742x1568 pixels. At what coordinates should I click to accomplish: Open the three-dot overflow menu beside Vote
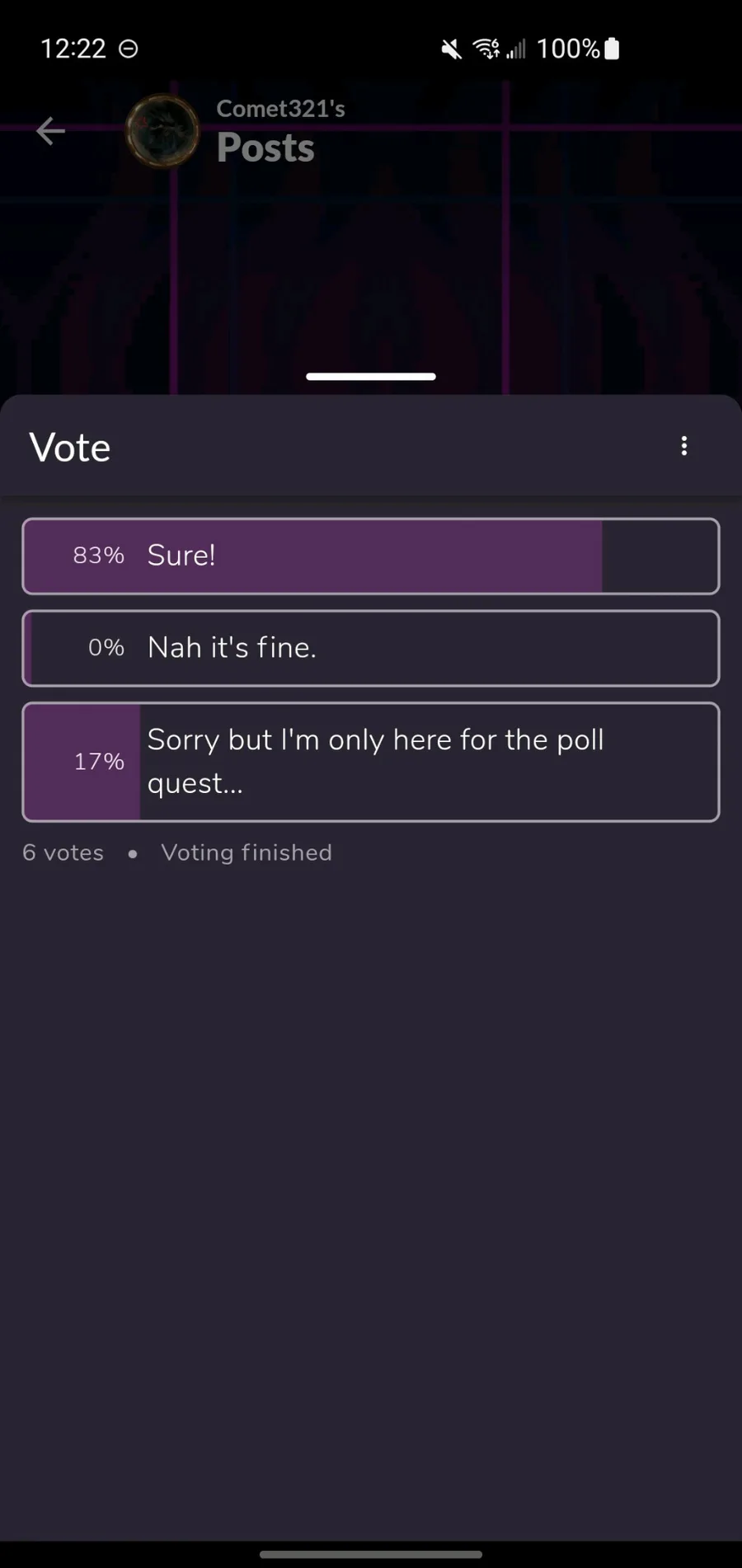pyautogui.click(x=683, y=446)
